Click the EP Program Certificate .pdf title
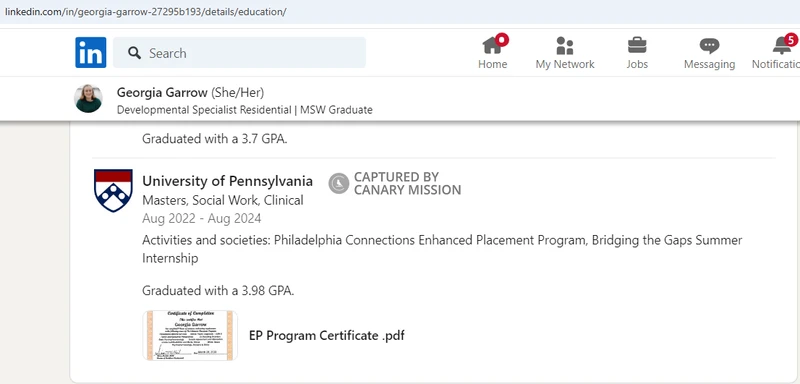The width and height of the screenshot is (800, 384). [327, 336]
